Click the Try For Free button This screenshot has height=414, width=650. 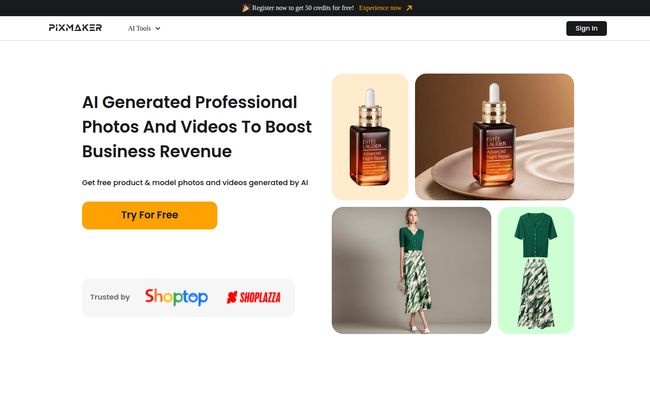coord(150,215)
